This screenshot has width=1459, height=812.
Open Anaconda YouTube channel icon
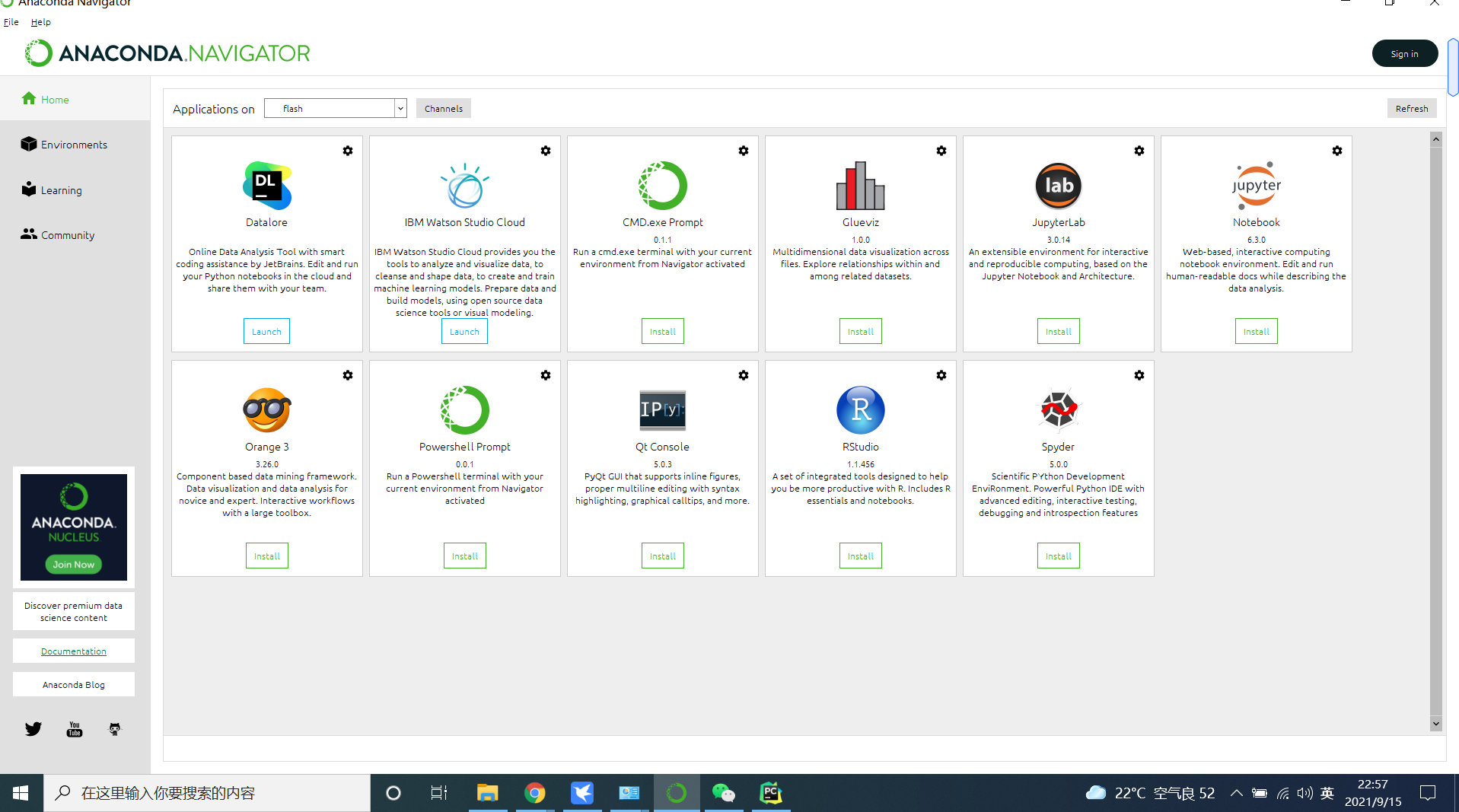point(75,729)
